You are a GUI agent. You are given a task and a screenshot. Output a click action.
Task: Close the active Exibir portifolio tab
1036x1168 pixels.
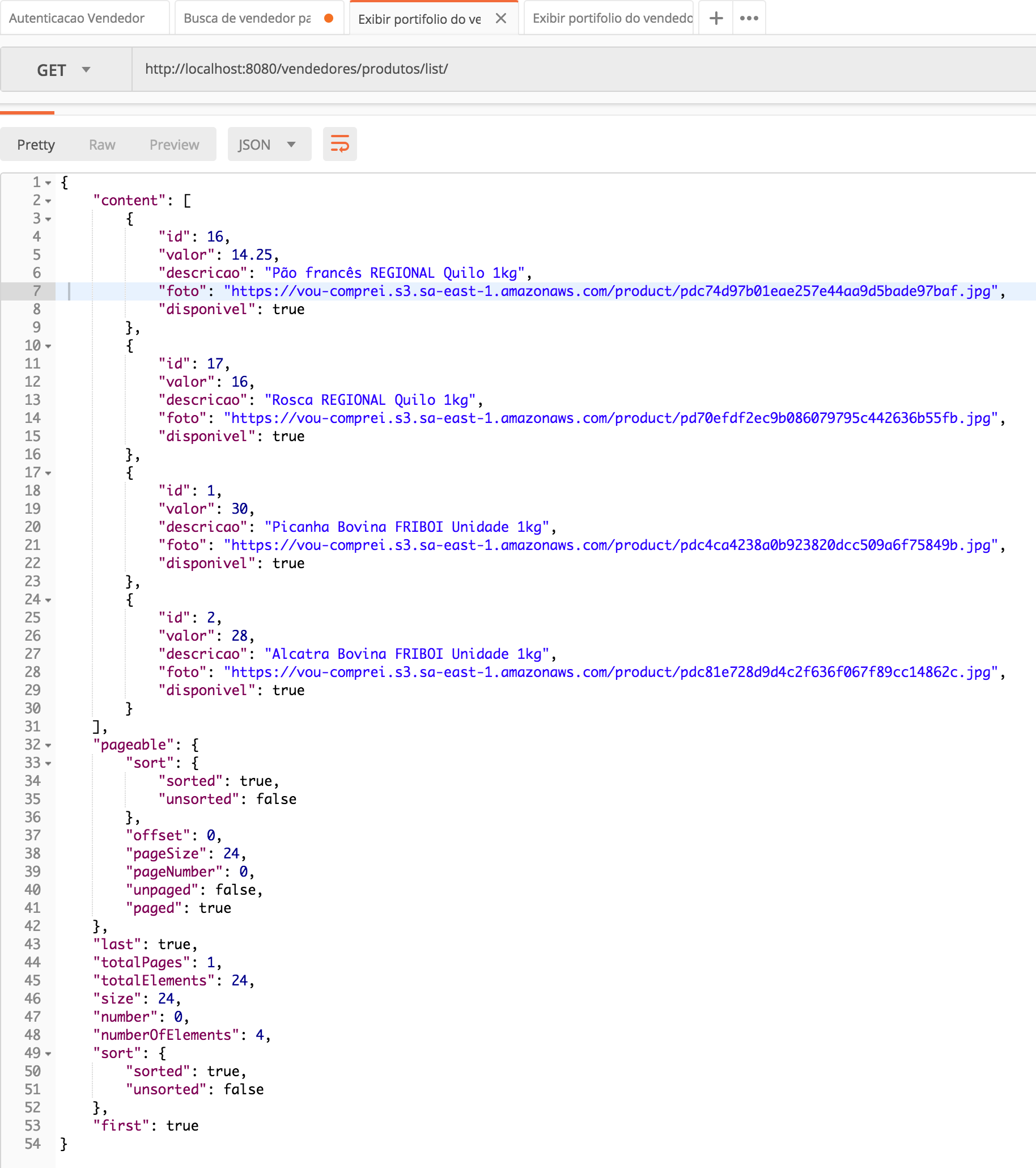(502, 18)
